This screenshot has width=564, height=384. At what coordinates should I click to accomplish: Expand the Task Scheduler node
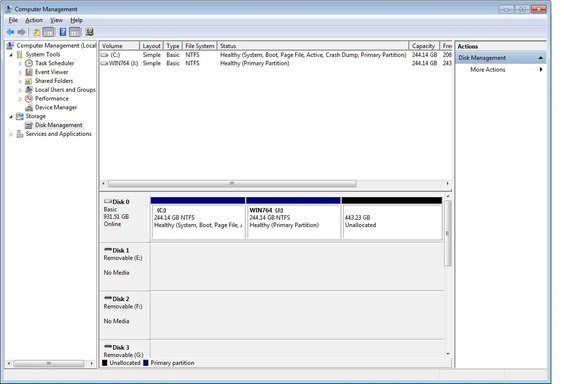(20, 64)
